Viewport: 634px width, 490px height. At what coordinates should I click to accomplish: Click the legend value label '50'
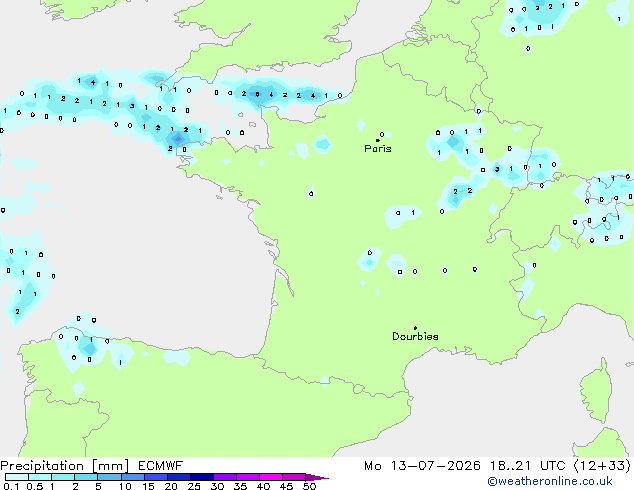(x=309, y=486)
